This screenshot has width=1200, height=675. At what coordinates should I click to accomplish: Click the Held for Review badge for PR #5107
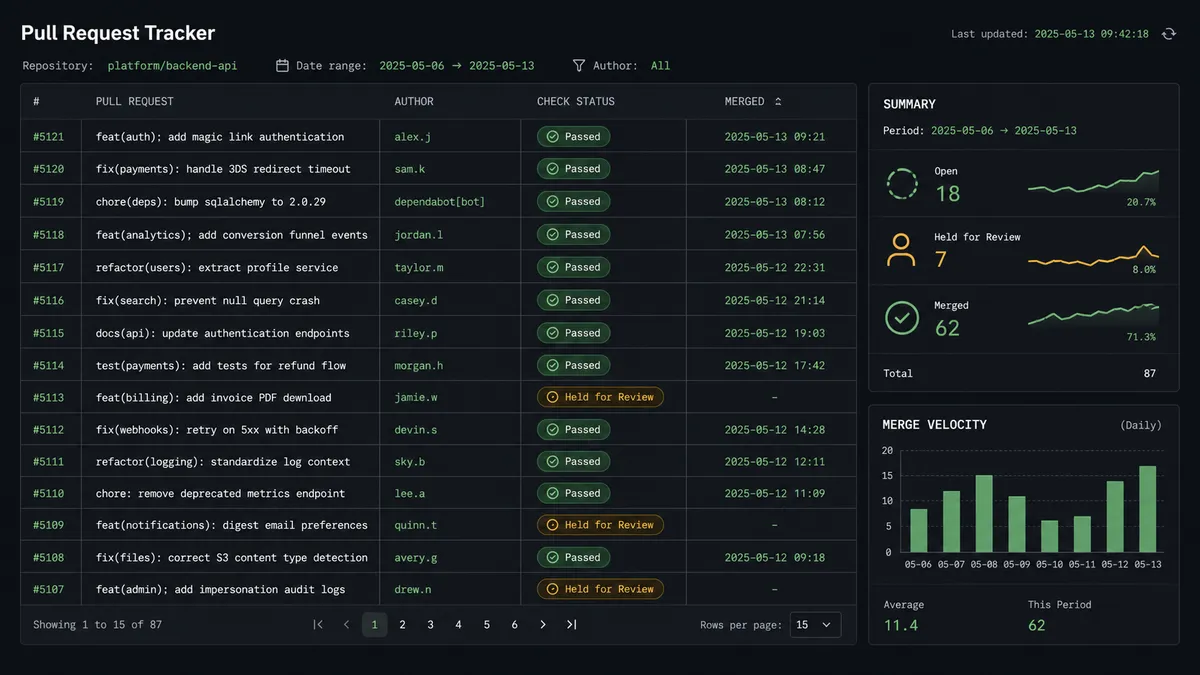coord(600,589)
